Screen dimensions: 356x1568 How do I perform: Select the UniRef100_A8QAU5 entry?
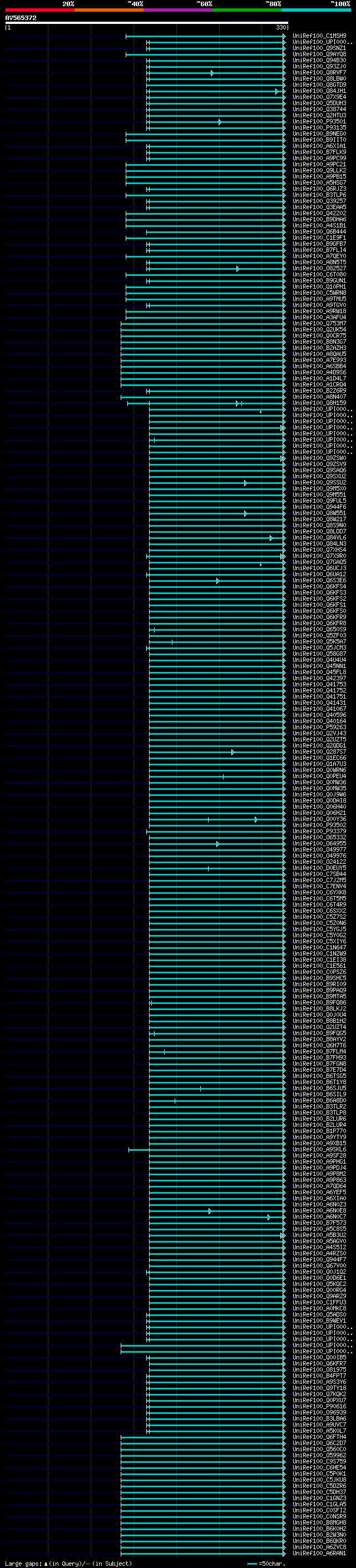click(x=319, y=354)
